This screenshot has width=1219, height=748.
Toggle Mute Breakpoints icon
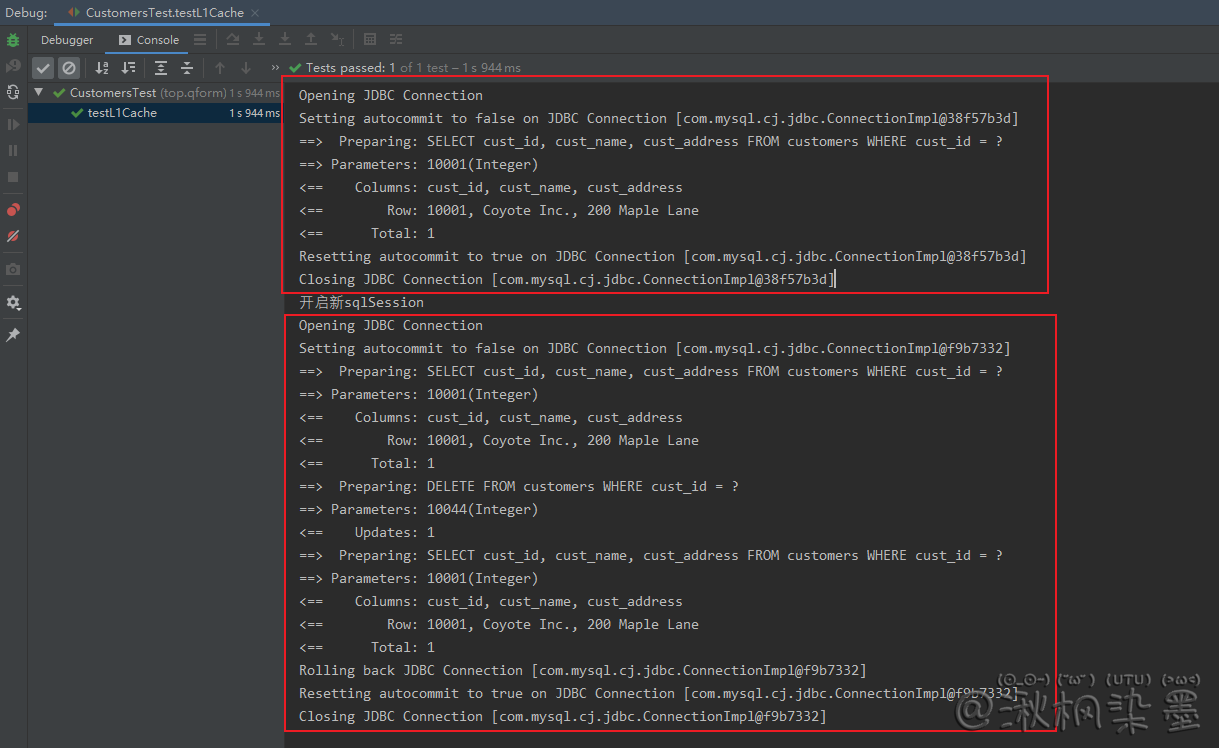pyautogui.click(x=13, y=237)
